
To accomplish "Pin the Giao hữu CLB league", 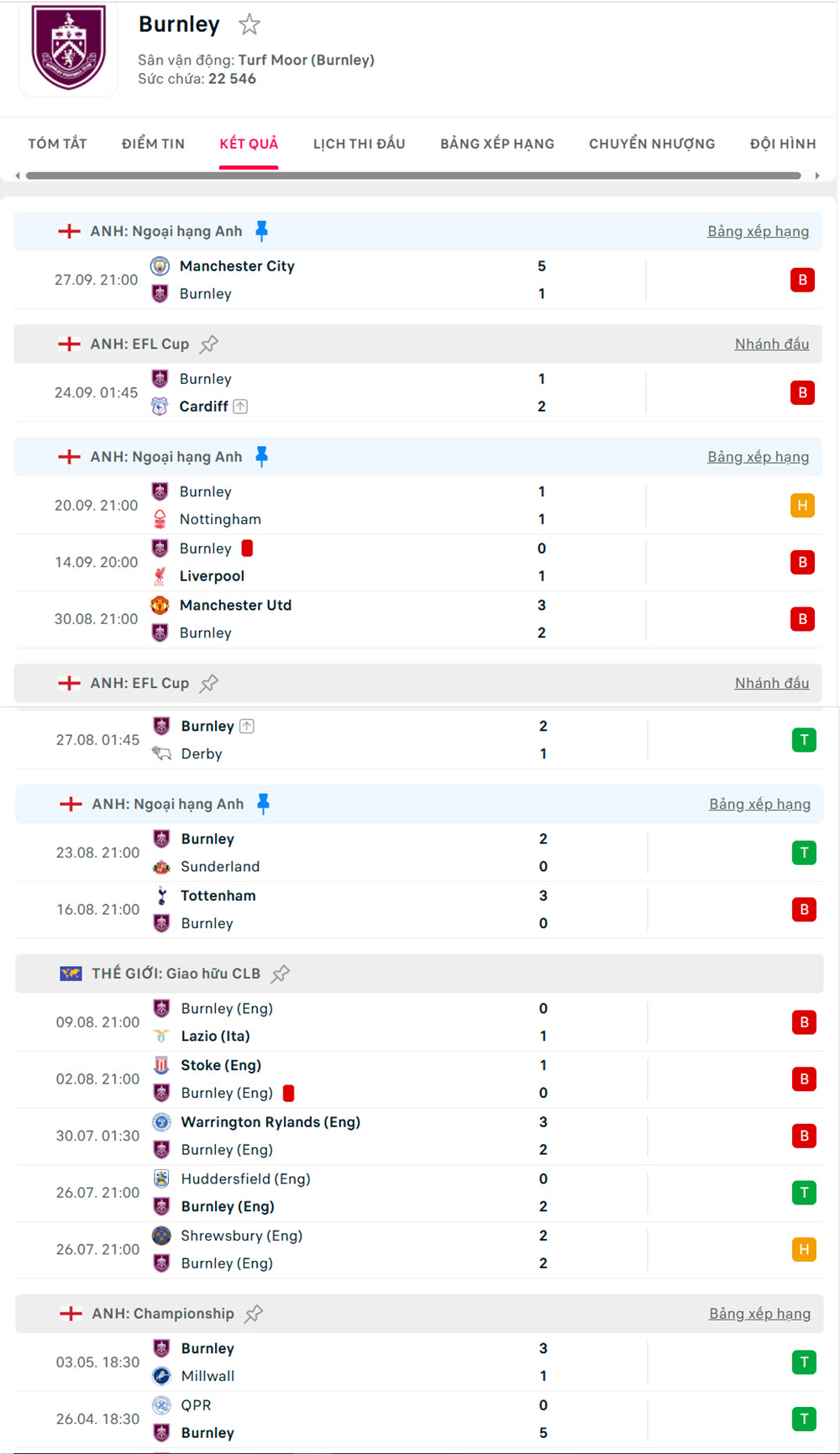I will (x=281, y=974).
